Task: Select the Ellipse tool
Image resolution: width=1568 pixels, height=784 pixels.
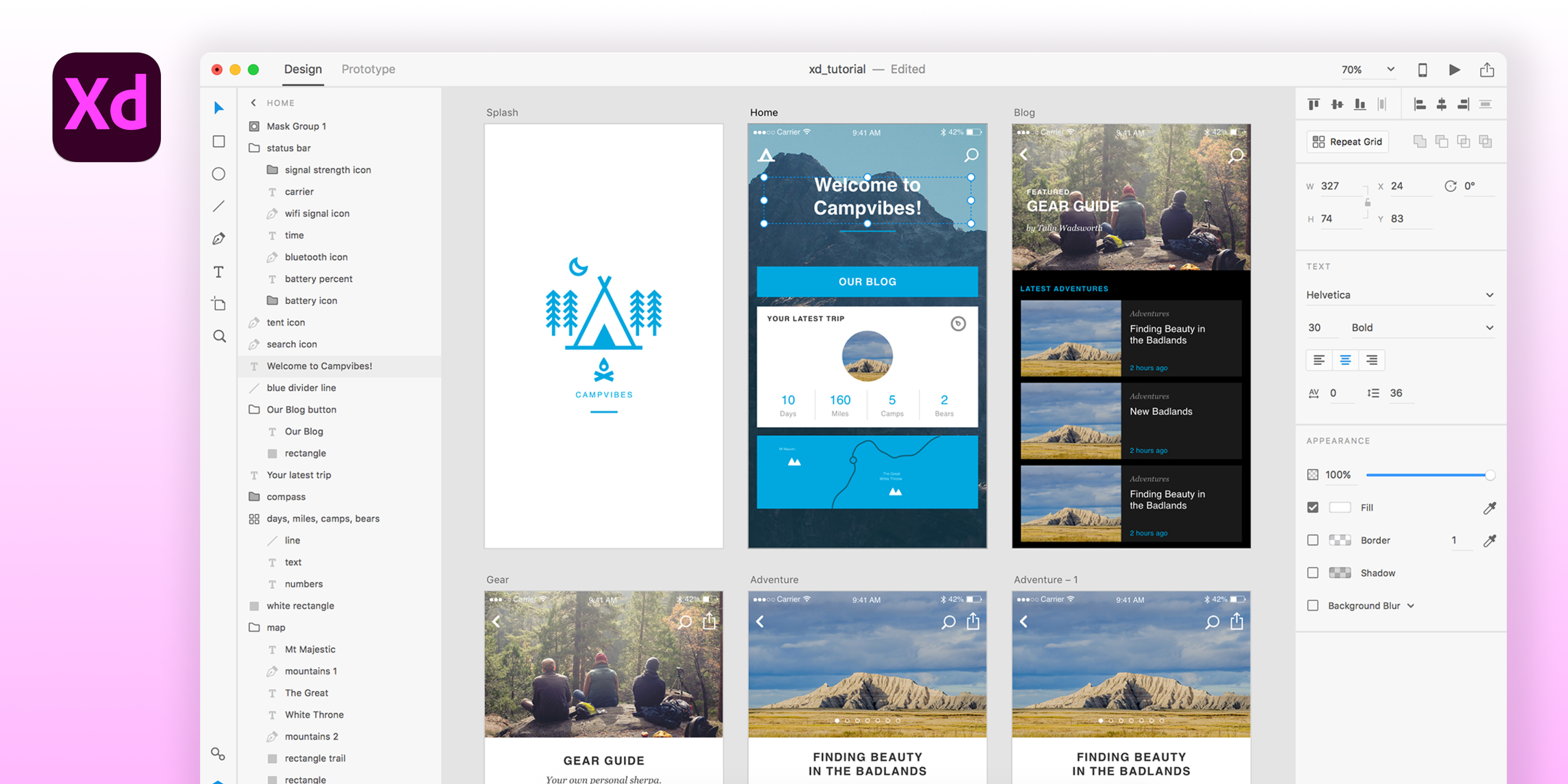Action: pyautogui.click(x=219, y=174)
